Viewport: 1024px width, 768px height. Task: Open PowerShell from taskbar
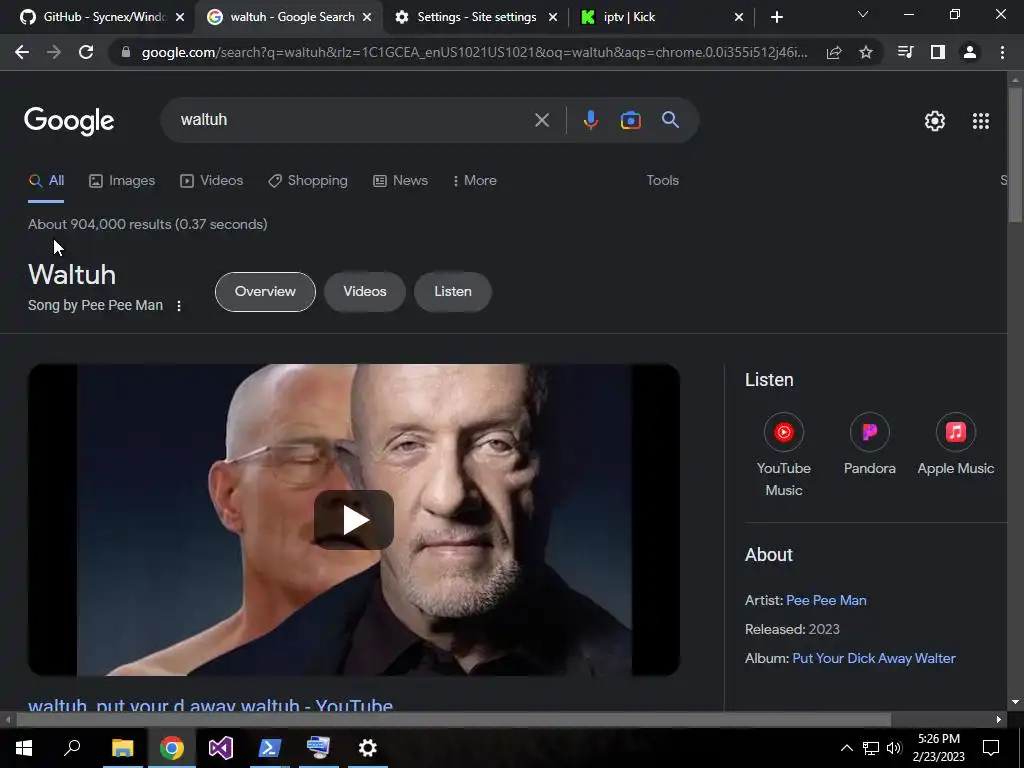pos(270,748)
